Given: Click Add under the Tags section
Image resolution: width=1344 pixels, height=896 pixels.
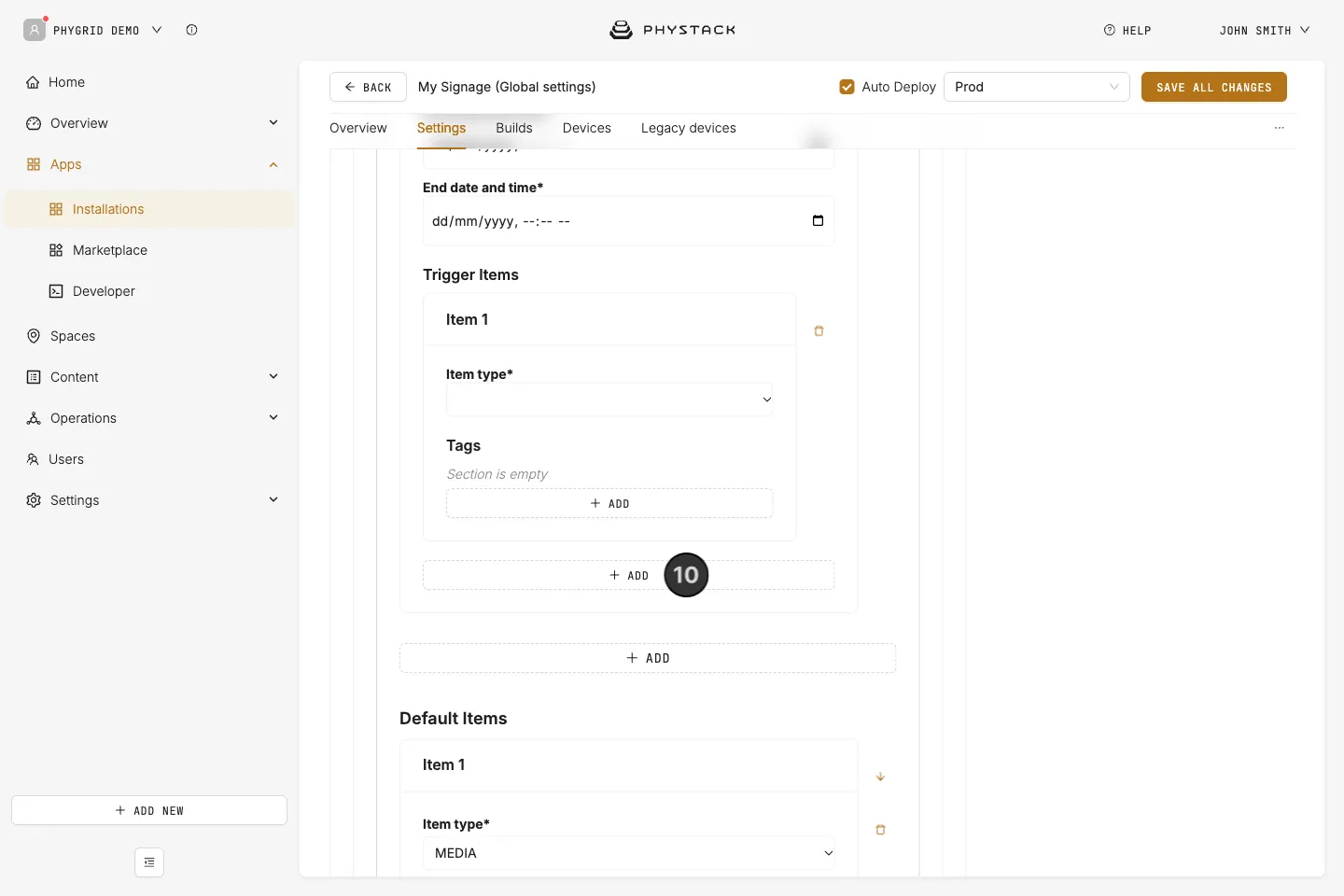Looking at the screenshot, I should tap(609, 503).
